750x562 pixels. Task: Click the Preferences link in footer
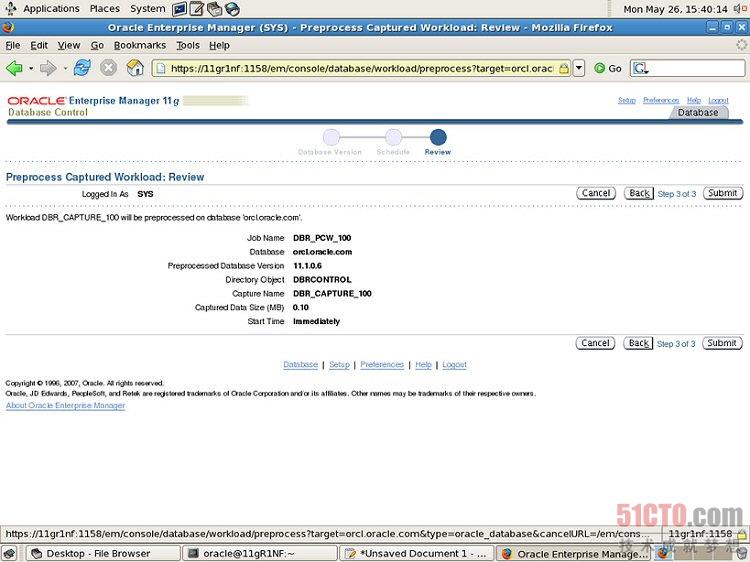[x=382, y=365]
